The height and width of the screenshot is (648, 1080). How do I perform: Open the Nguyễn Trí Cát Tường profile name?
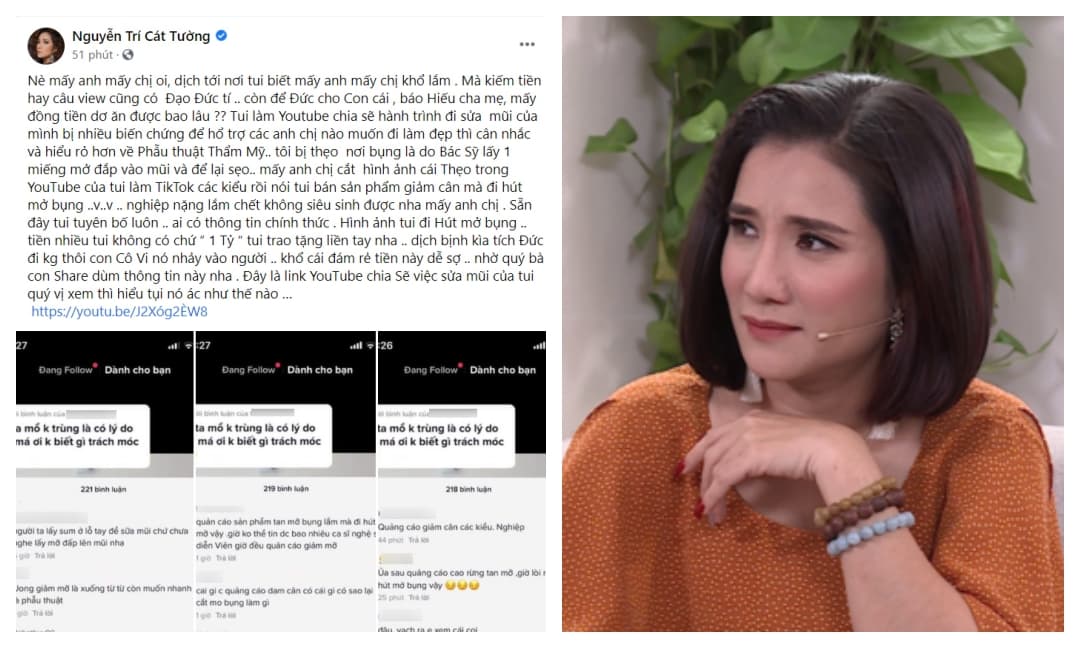[x=141, y=36]
